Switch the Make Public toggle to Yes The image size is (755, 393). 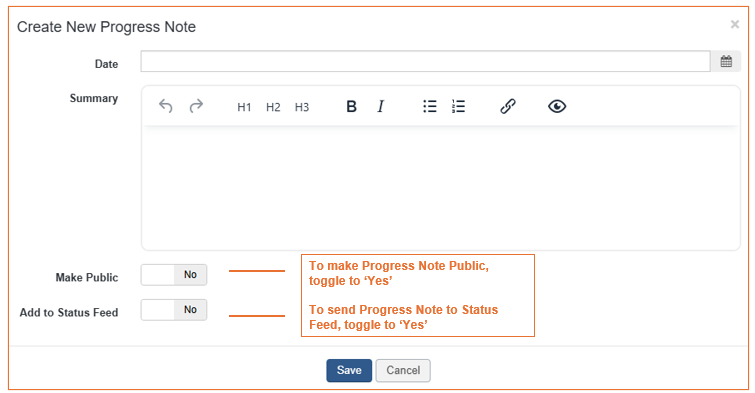174,275
